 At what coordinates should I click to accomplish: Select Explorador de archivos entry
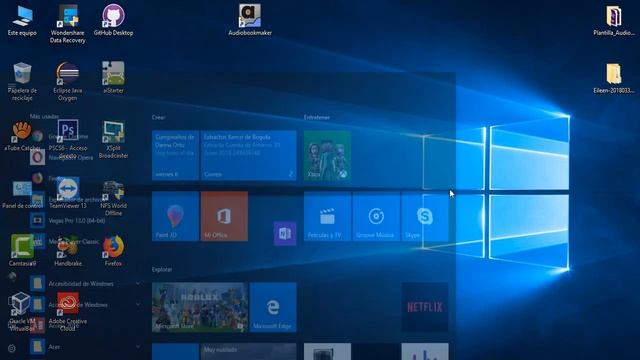[x=86, y=200]
